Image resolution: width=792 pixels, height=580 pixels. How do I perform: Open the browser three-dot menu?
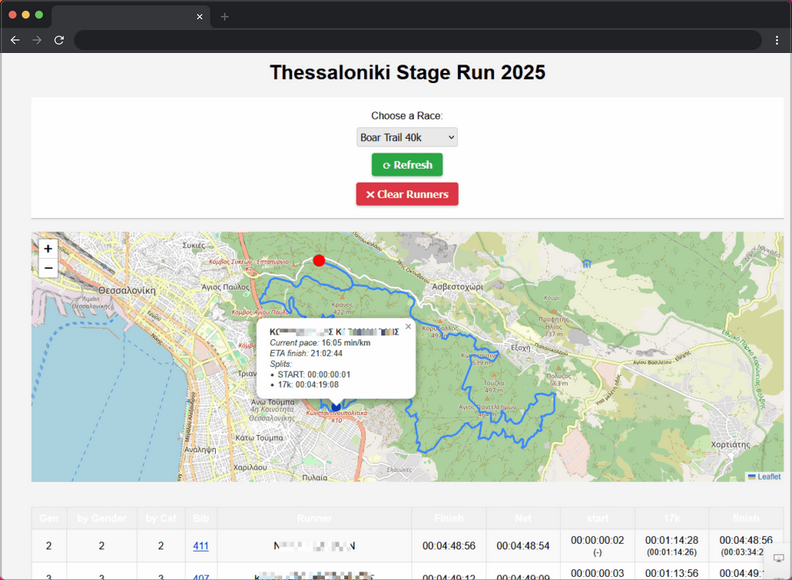pyautogui.click(x=777, y=40)
